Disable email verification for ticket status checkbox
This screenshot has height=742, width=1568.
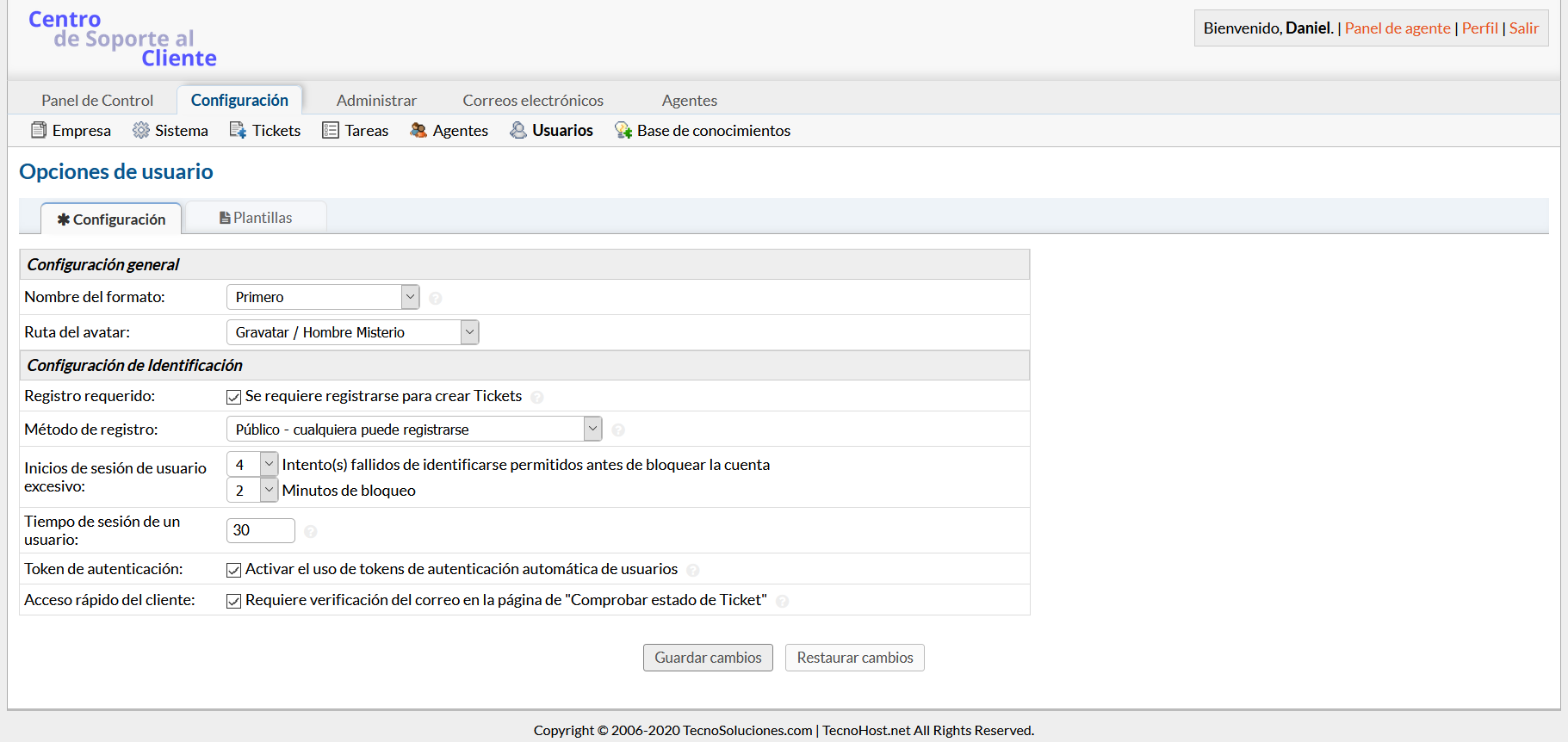point(233,601)
